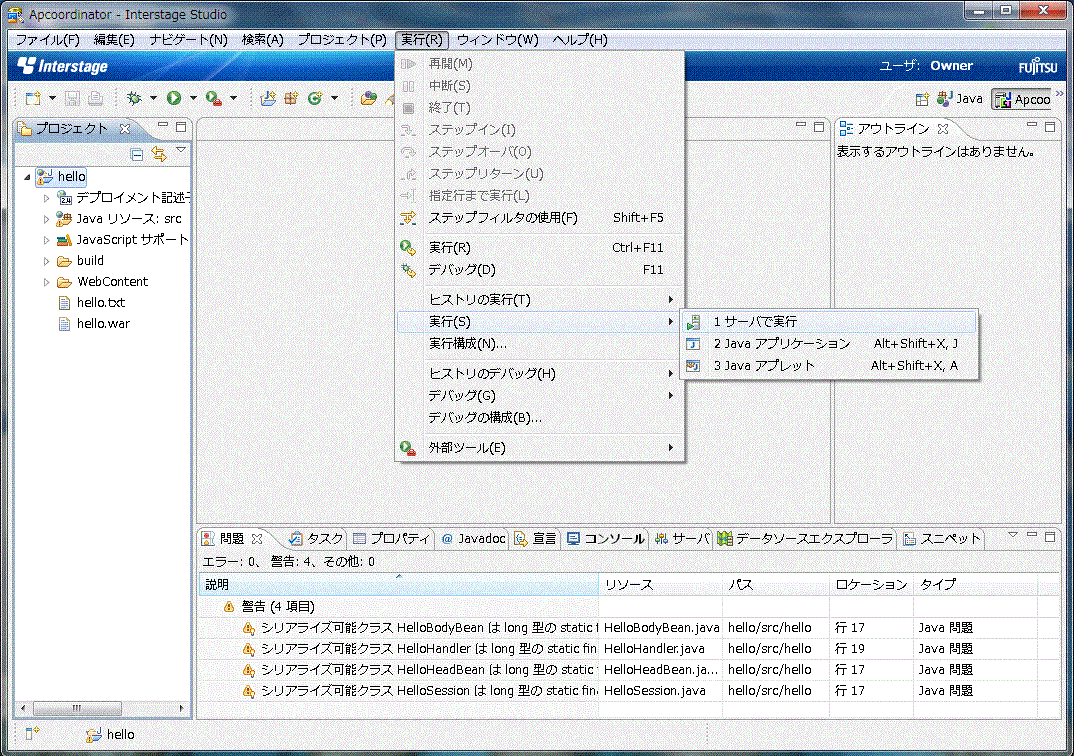Image resolution: width=1074 pixels, height=756 pixels.
Task: Select the HelloHandler.java warning row
Action: [629, 648]
